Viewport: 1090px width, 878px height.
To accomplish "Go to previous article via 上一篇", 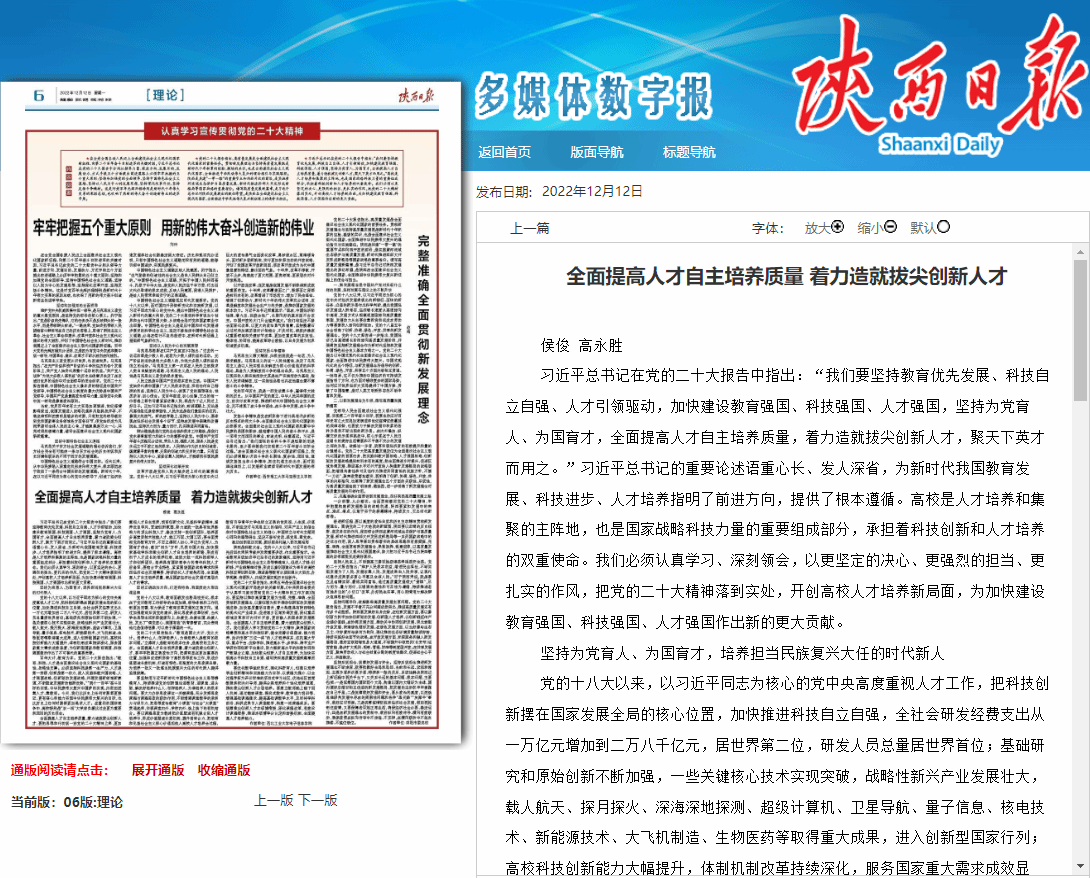I will [x=530, y=228].
